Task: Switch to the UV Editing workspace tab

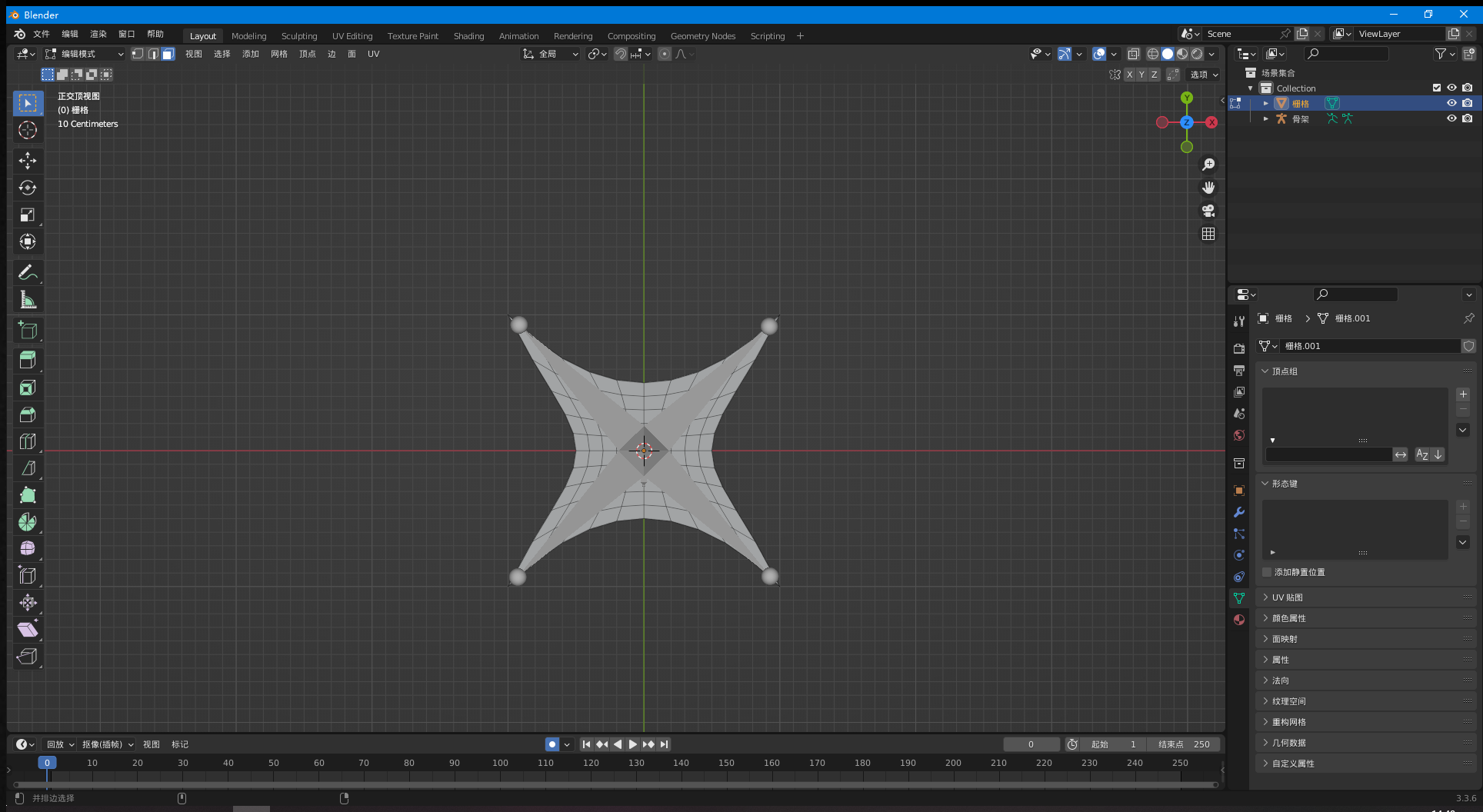Action: [352, 36]
